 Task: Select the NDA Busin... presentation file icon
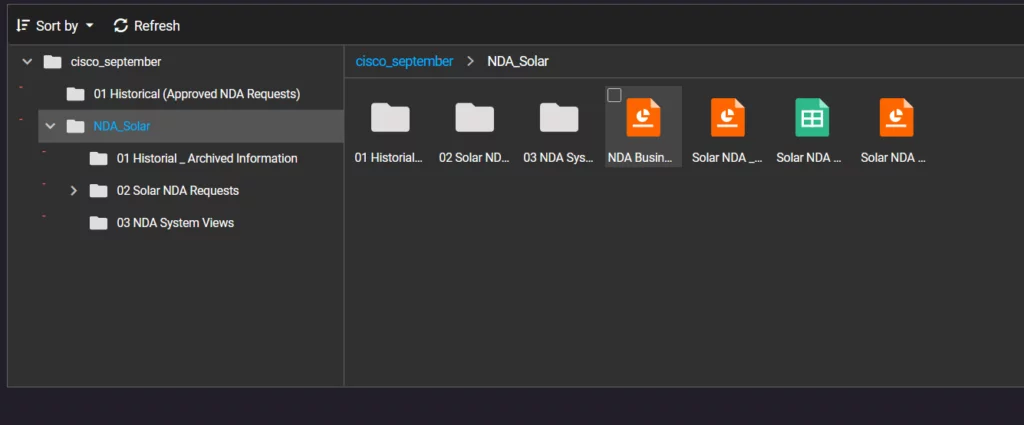point(643,118)
